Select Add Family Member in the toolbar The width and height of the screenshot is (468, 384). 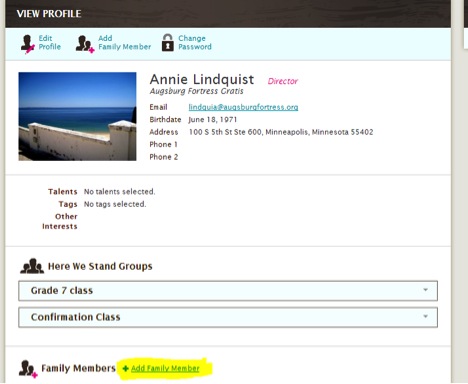[x=124, y=43]
